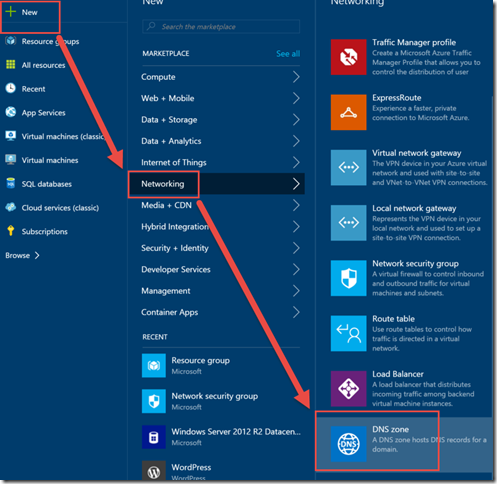The image size is (497, 484).
Task: Open Resource groups cube icon
Action: (11, 41)
